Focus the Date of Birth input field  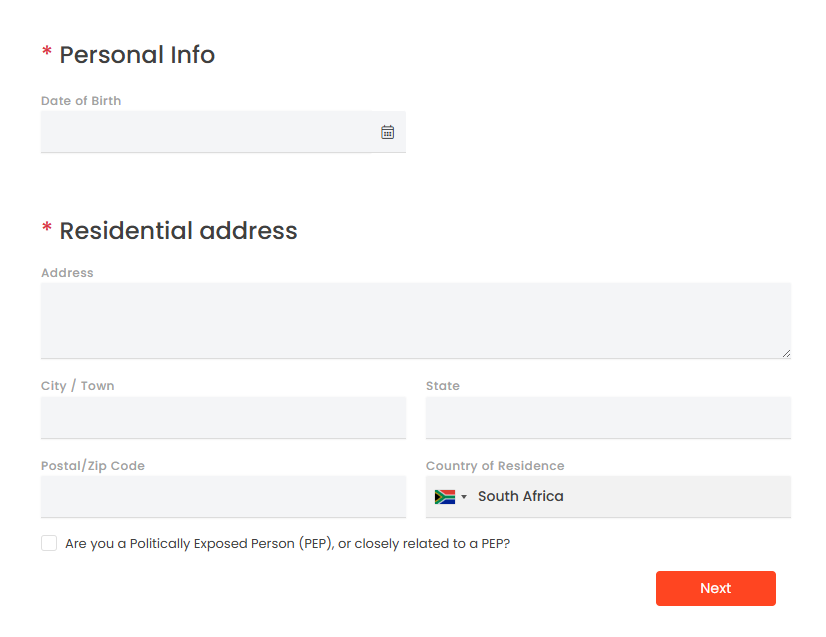[223, 132]
